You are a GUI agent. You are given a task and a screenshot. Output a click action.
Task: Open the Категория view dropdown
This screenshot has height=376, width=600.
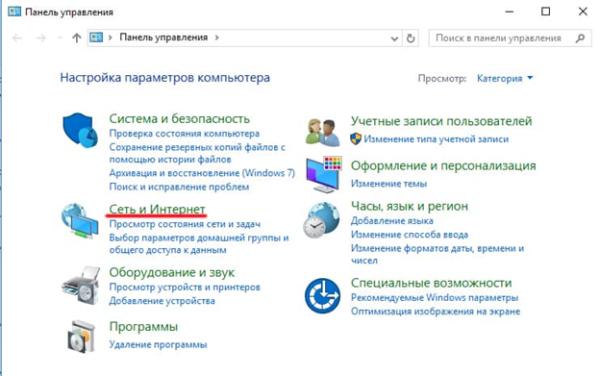pyautogui.click(x=505, y=78)
